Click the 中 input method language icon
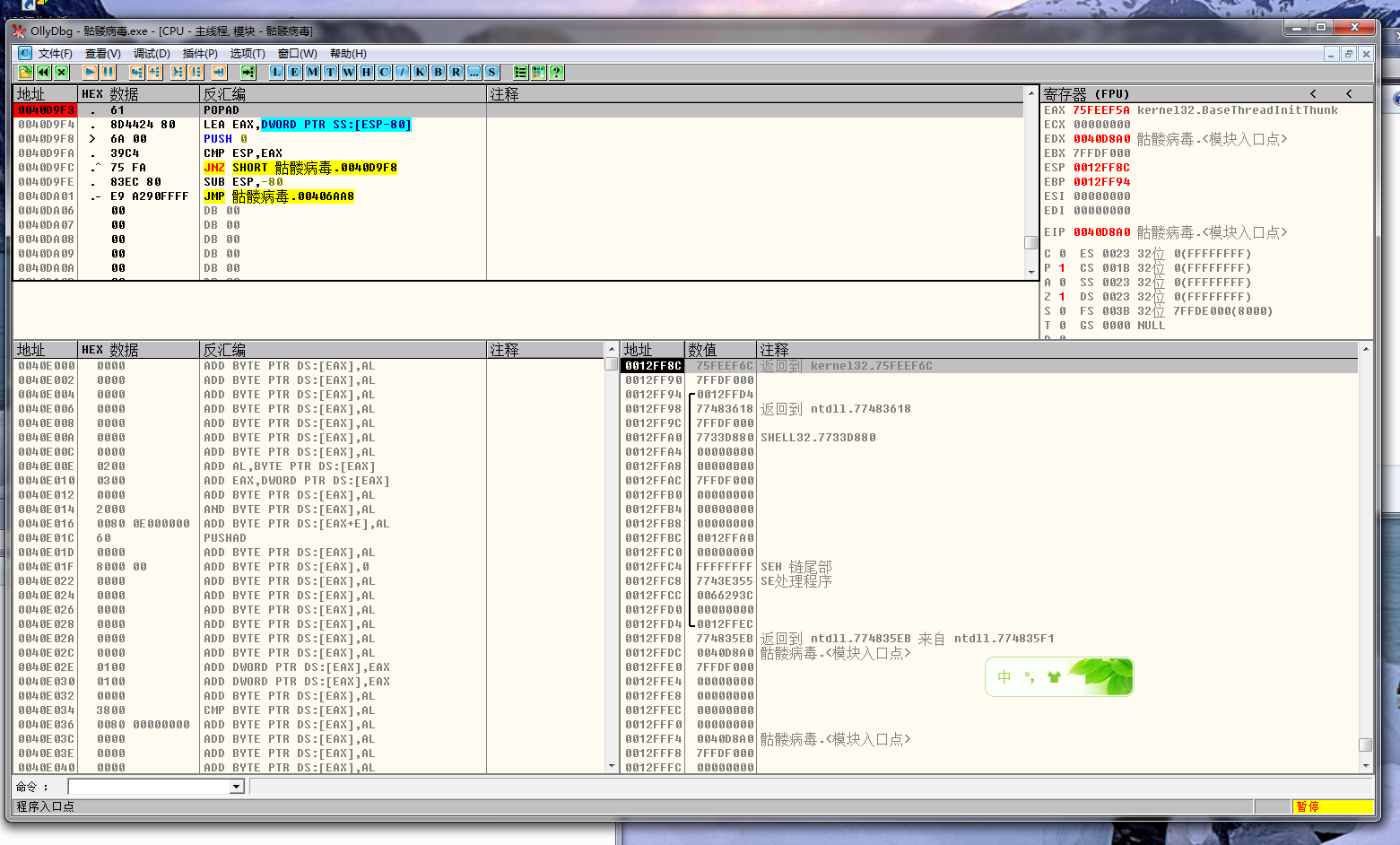This screenshot has width=1400, height=845. tap(1004, 677)
